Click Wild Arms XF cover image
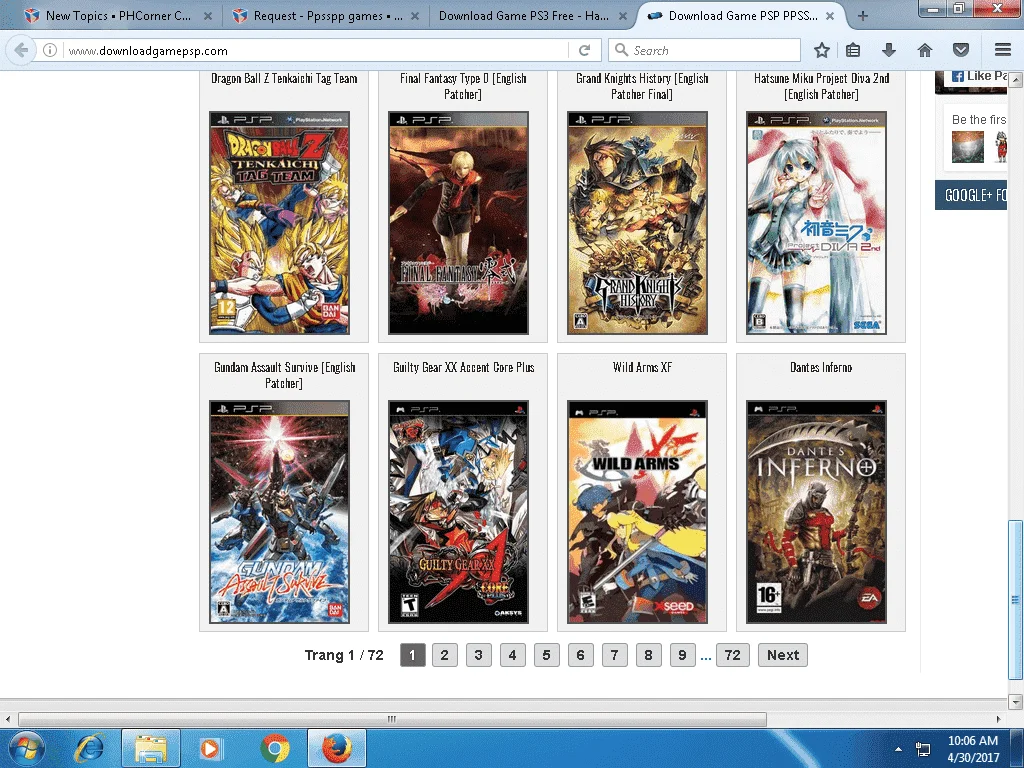Screen dimensions: 1024x768 click(637, 512)
